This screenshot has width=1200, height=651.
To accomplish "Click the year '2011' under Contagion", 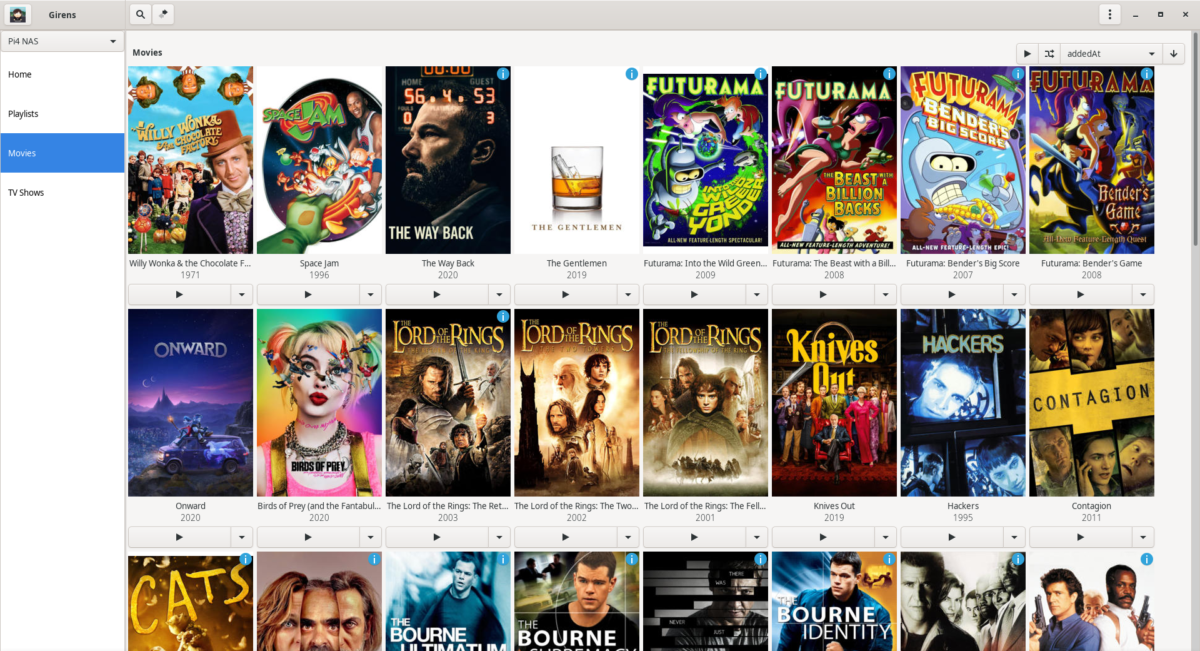I will click(x=1092, y=517).
